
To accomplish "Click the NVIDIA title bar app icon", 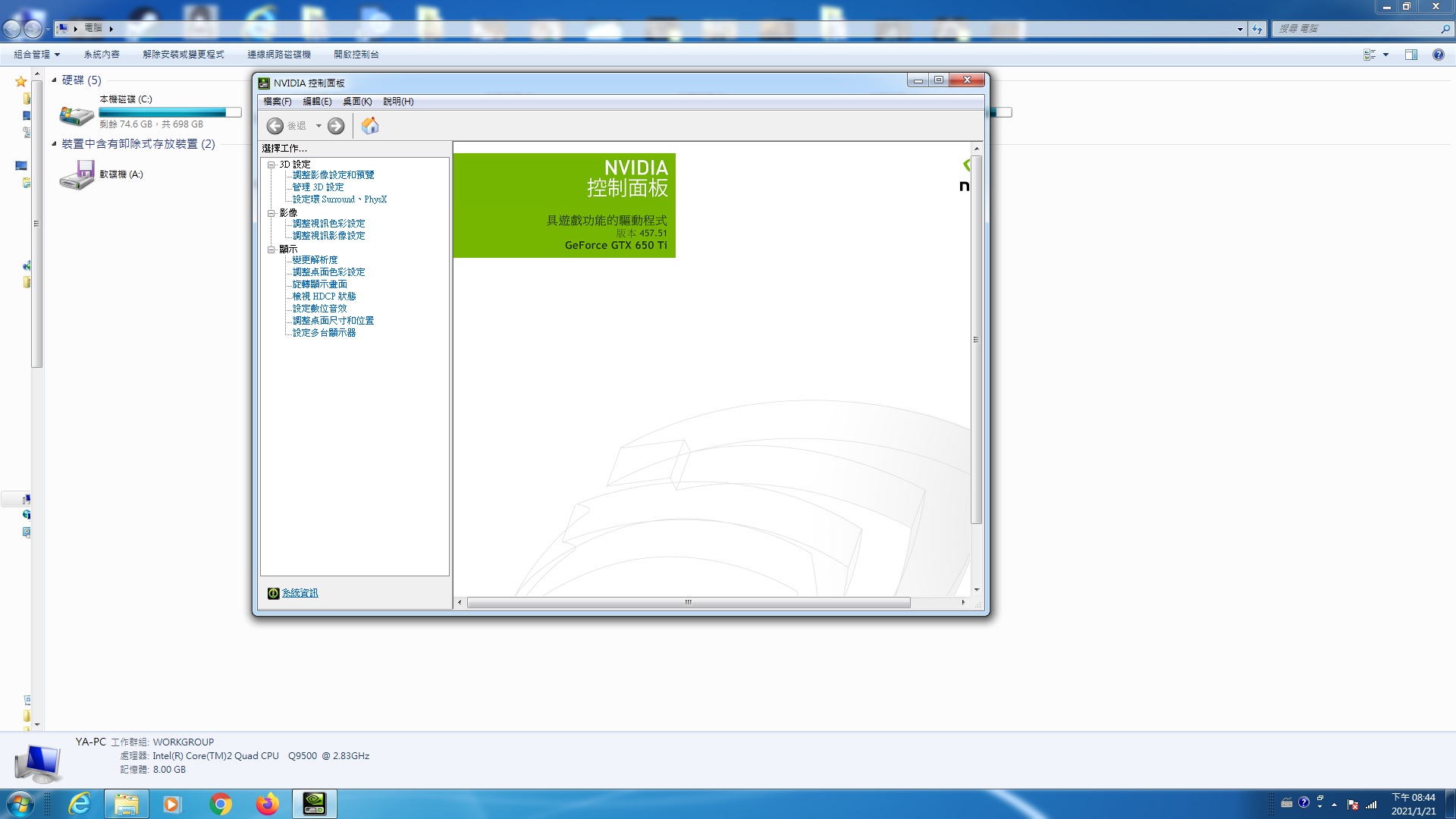I will click(264, 83).
